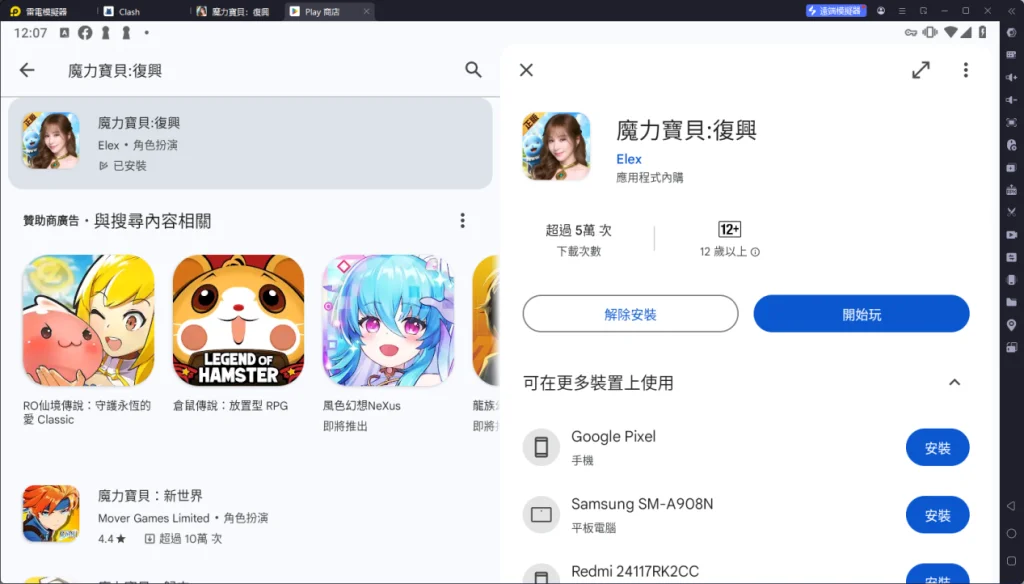
Task: Close the Play 商店 tab
Action: click(366, 11)
